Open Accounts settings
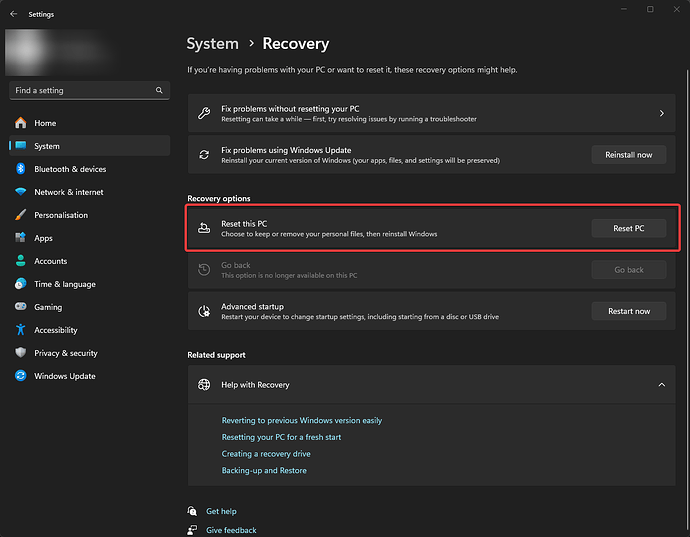The height and width of the screenshot is (537, 690). (89, 261)
